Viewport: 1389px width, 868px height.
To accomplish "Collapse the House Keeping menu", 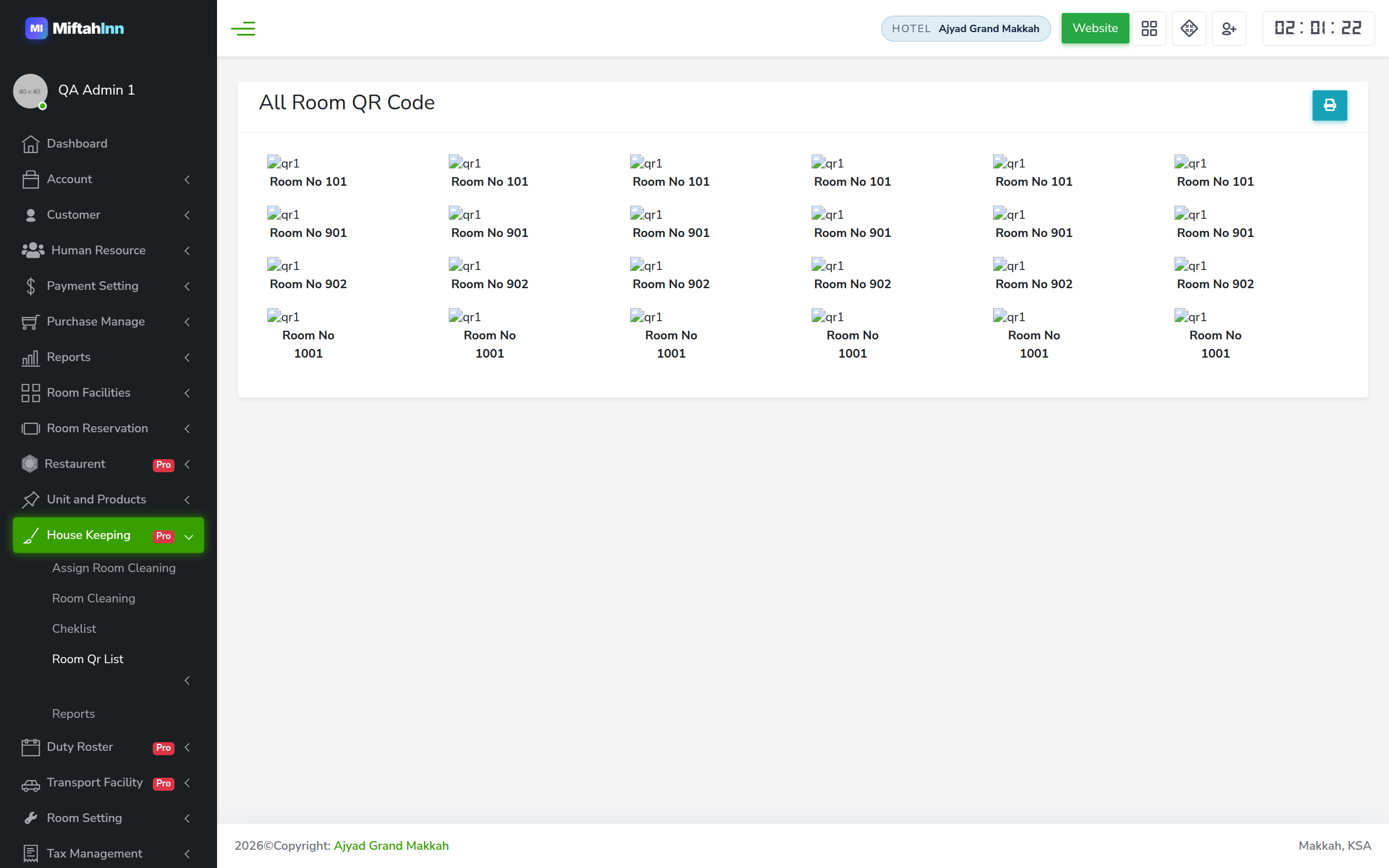I will (109, 535).
